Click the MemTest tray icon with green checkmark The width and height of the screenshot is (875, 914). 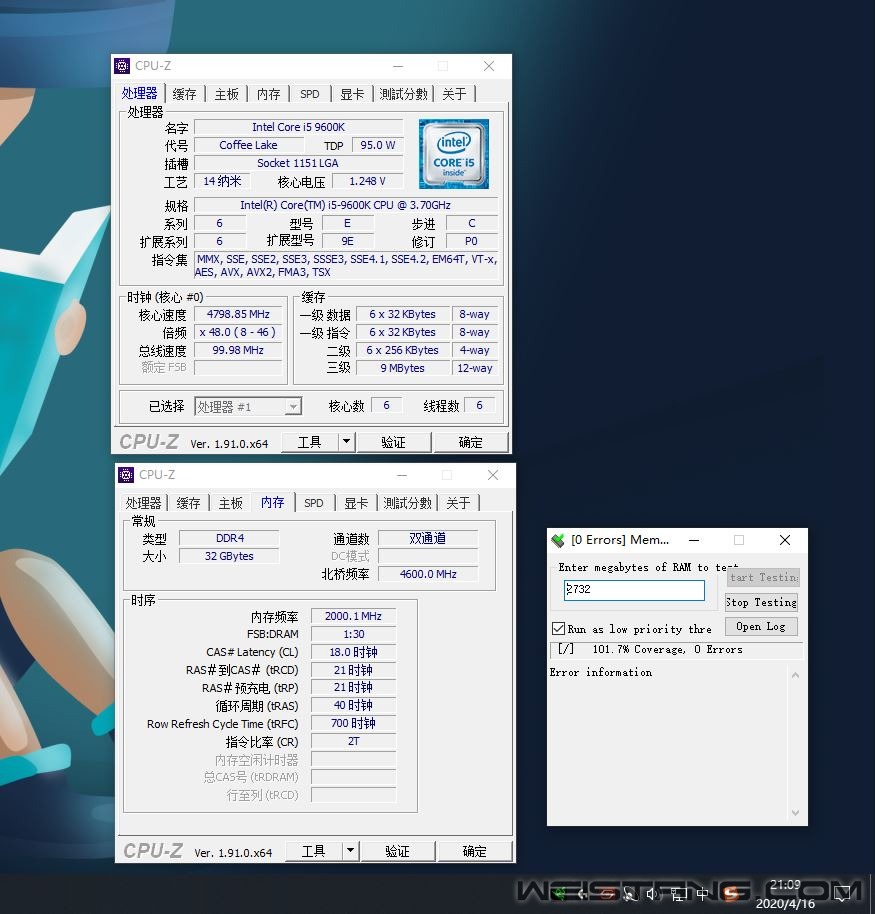point(561,893)
